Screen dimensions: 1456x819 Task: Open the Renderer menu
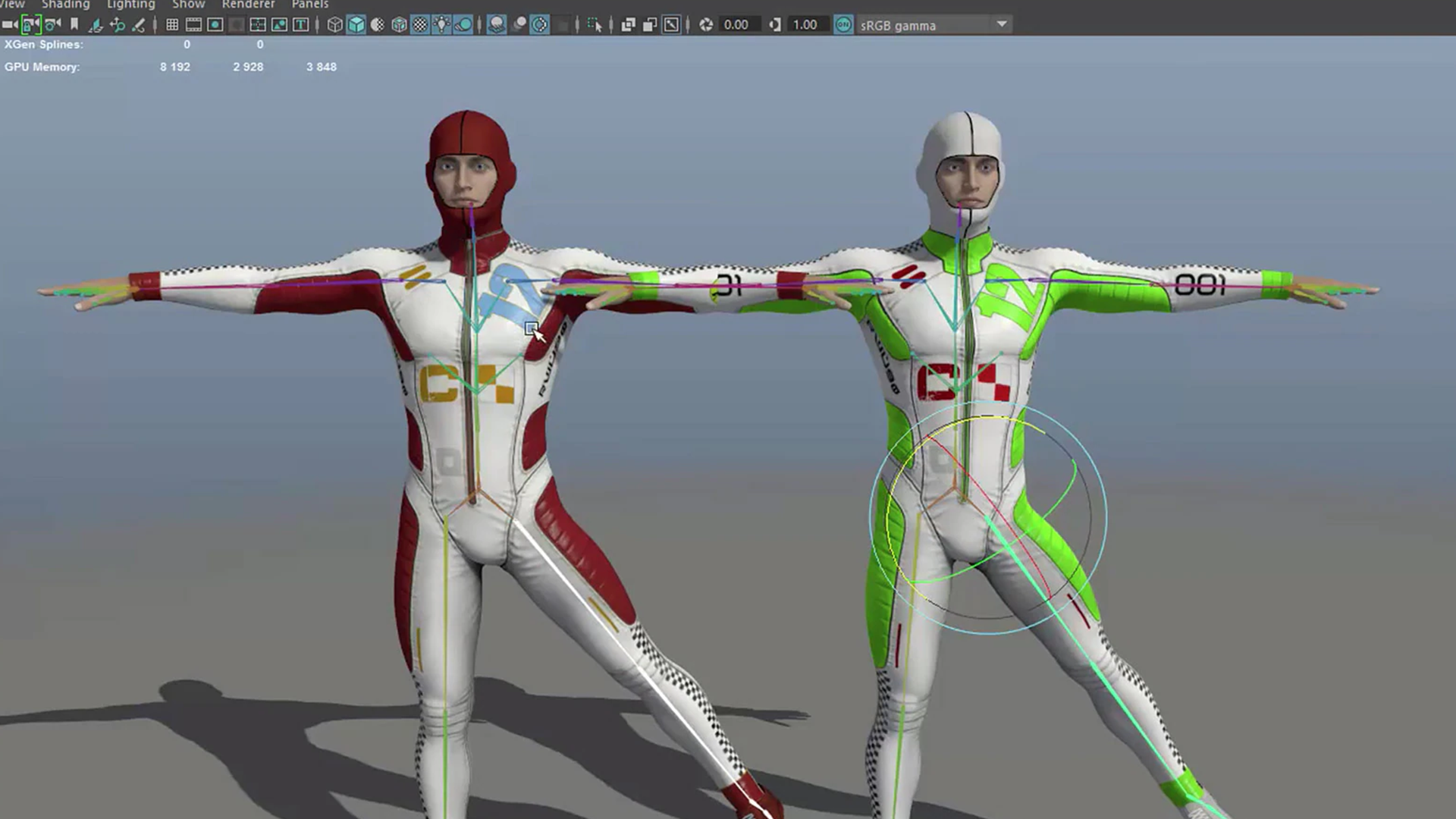pyautogui.click(x=248, y=5)
